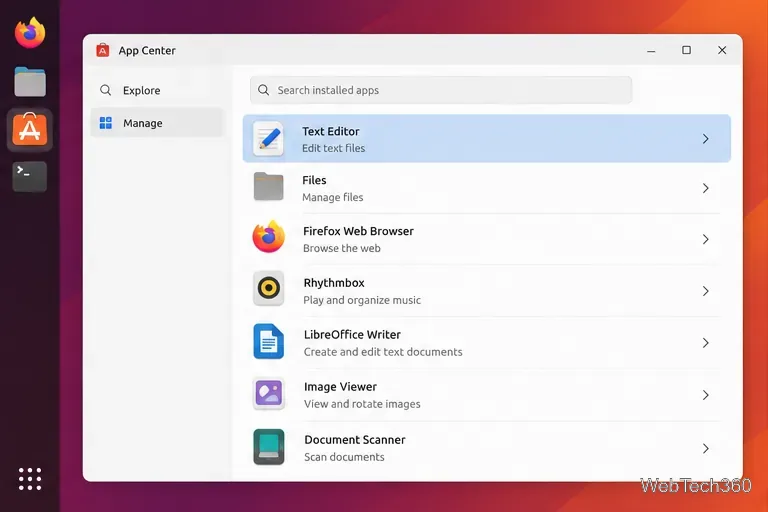This screenshot has height=512, width=768.
Task: Click the Document Scanner icon
Action: tap(268, 447)
